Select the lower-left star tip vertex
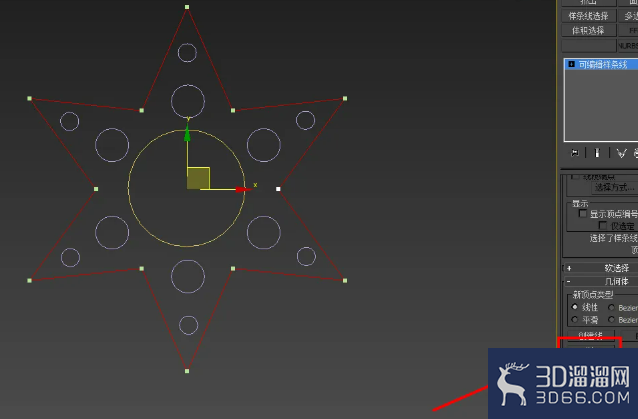This screenshot has height=419, width=638. pyautogui.click(x=29, y=280)
